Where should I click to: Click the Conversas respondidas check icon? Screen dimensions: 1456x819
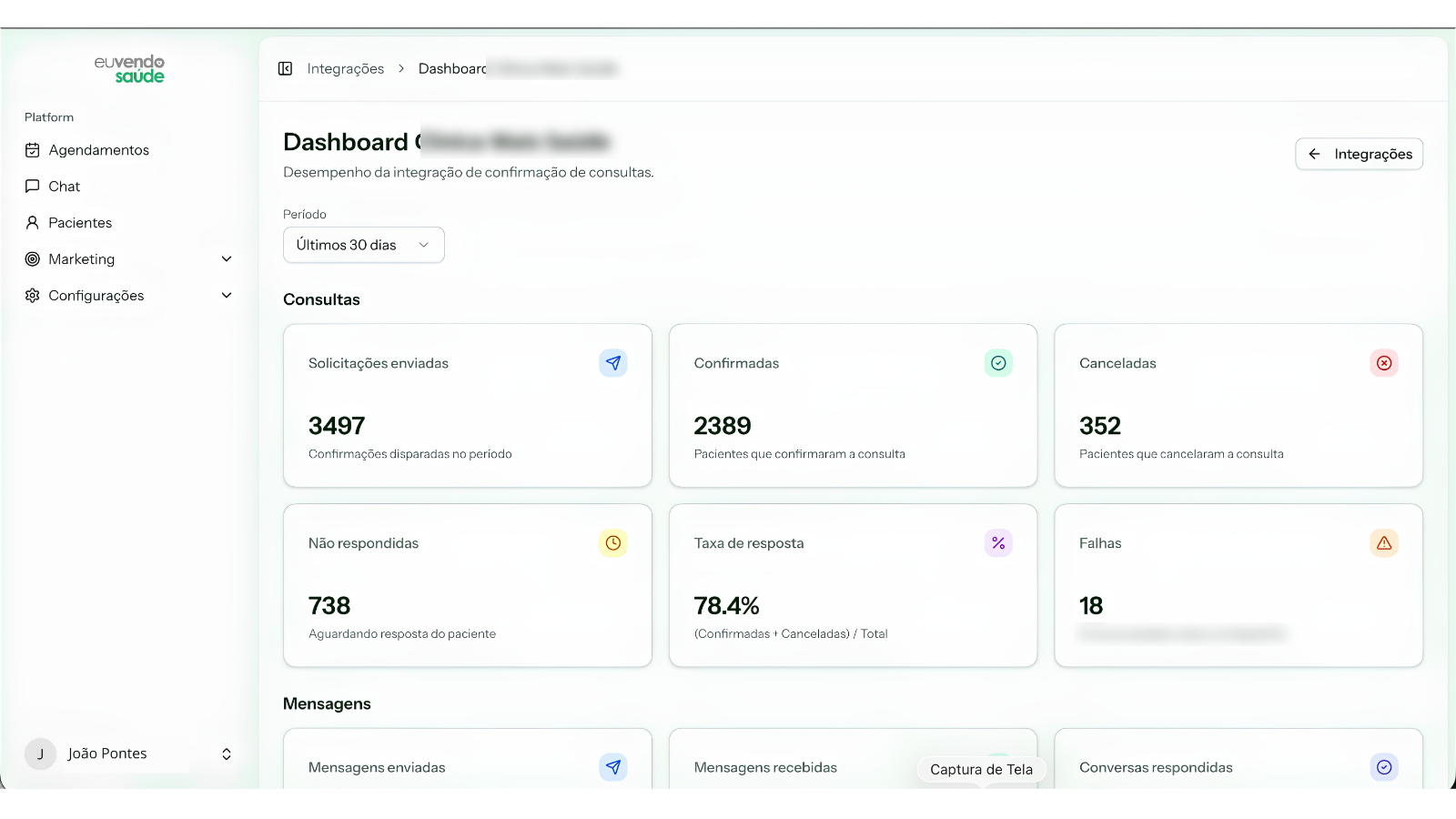pos(1384,767)
